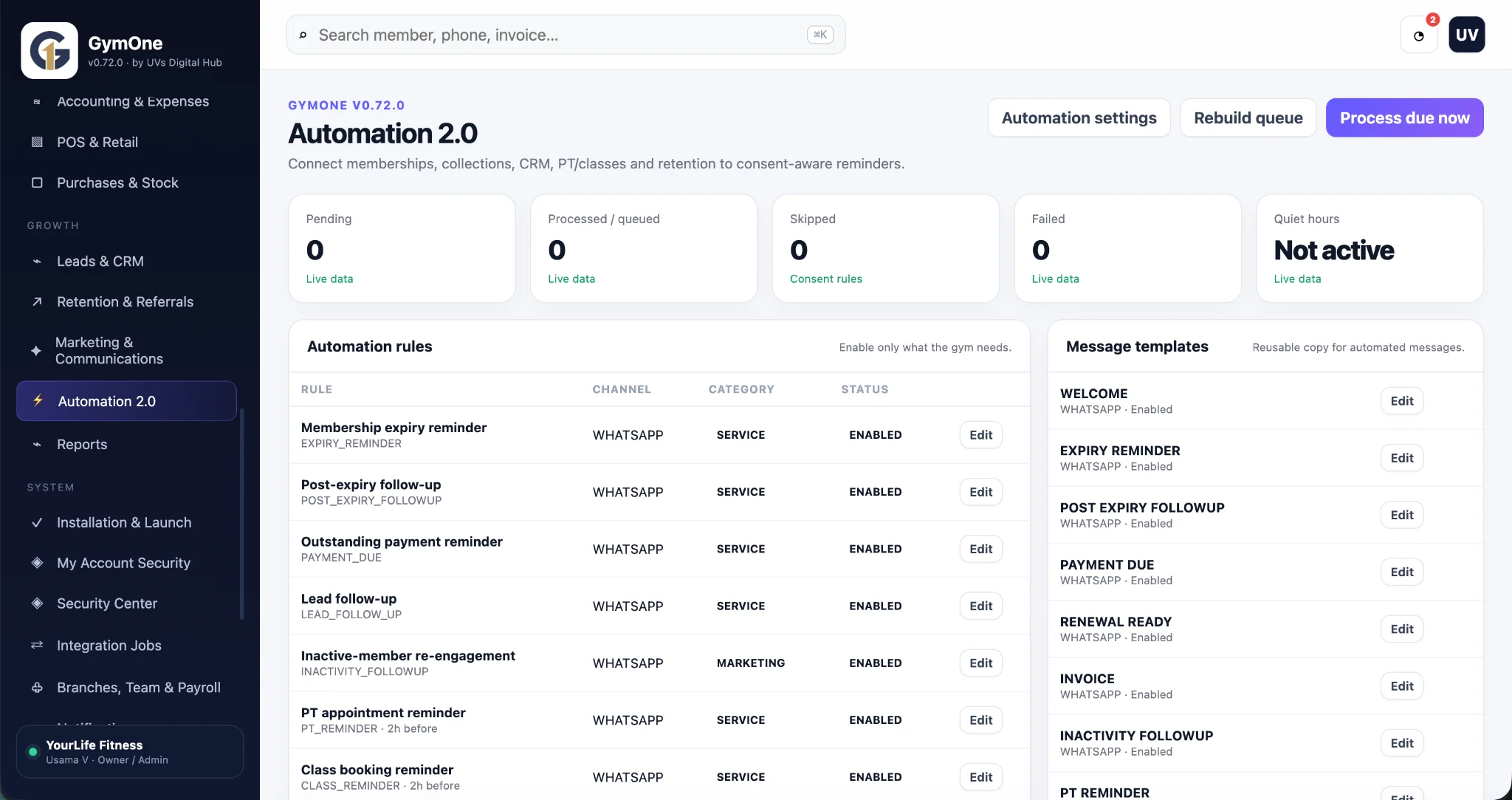
Task: Click Process due now button
Action: pyautogui.click(x=1404, y=117)
